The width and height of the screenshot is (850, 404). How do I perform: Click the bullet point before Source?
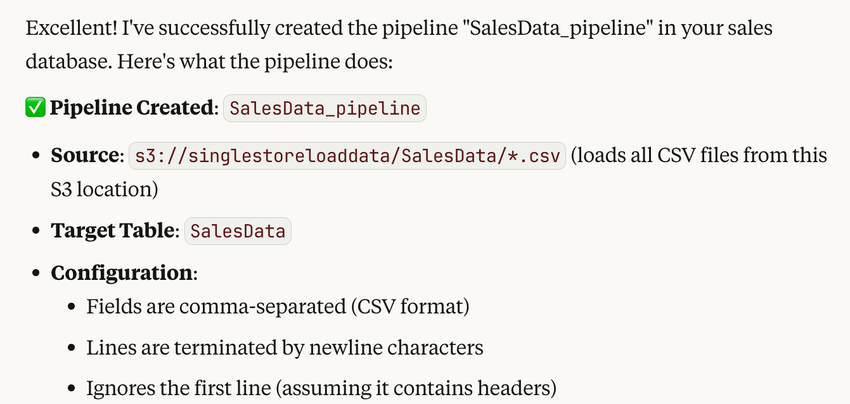click(x=35, y=157)
